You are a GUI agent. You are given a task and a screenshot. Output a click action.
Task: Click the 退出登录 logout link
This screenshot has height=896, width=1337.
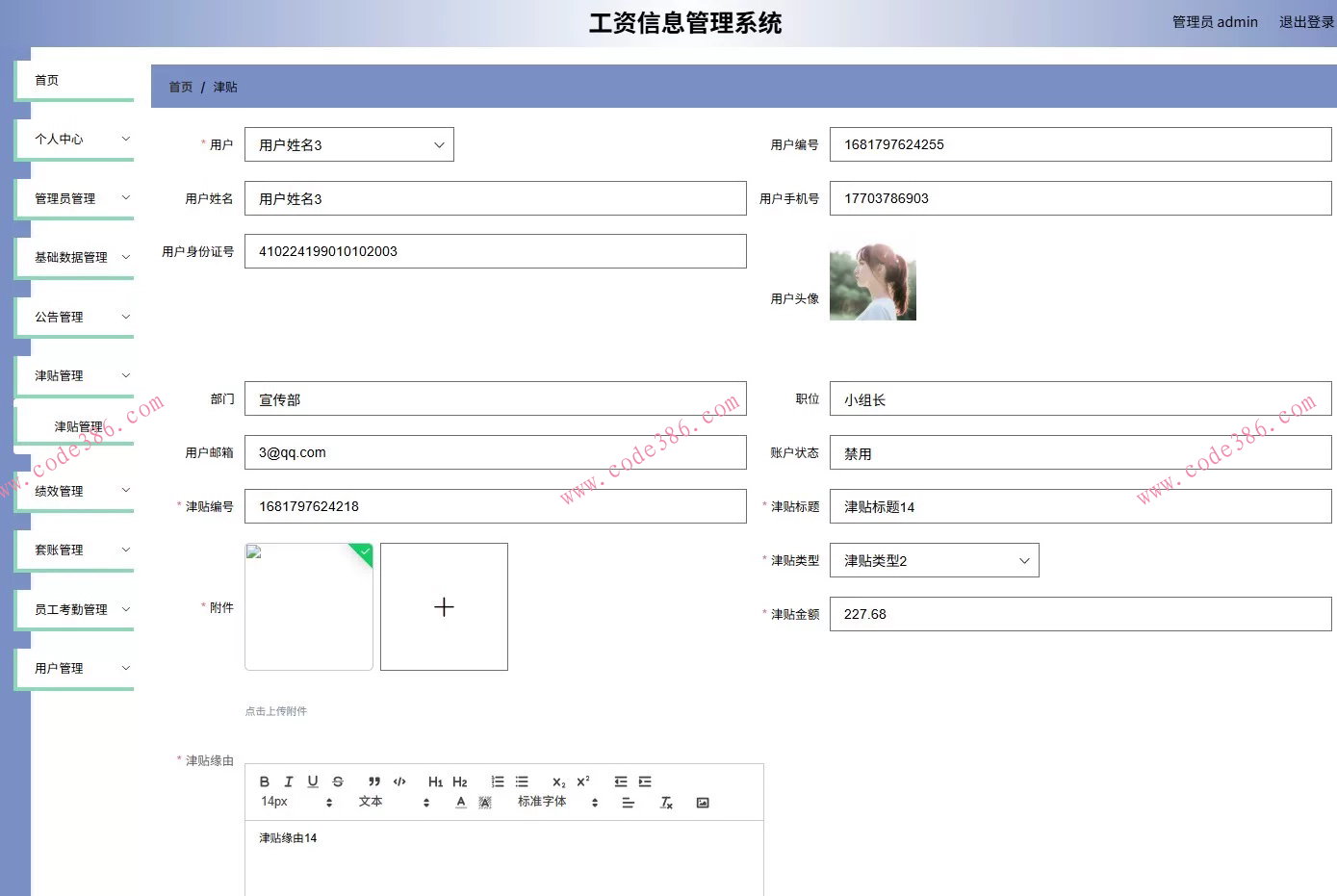click(x=1305, y=22)
